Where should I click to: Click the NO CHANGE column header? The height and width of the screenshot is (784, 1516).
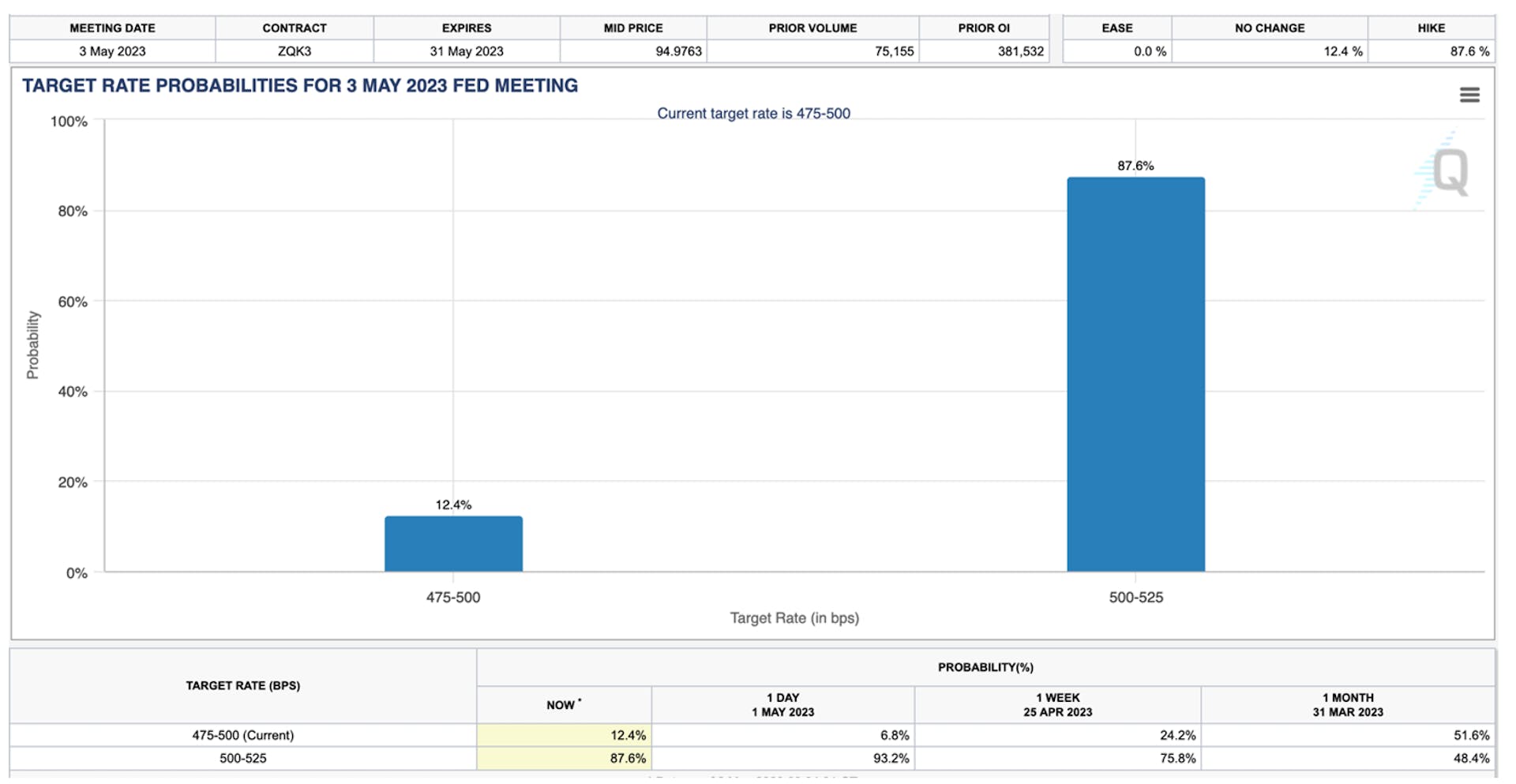(x=1270, y=28)
